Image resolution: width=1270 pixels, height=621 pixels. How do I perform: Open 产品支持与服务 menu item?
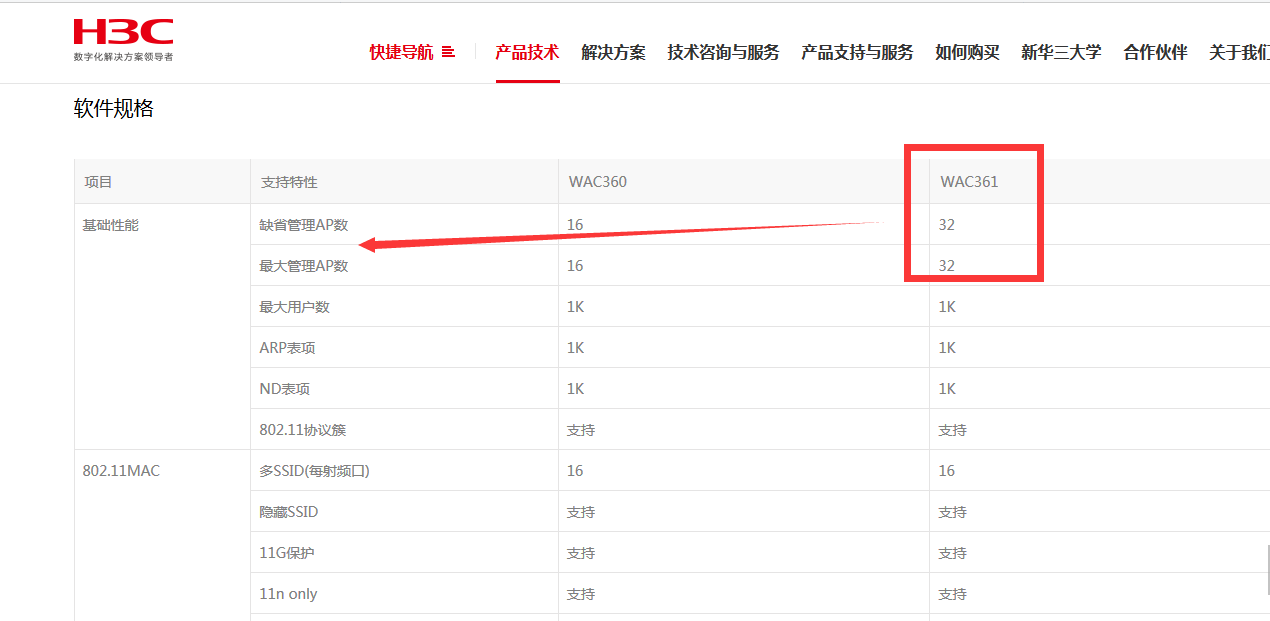tap(857, 52)
